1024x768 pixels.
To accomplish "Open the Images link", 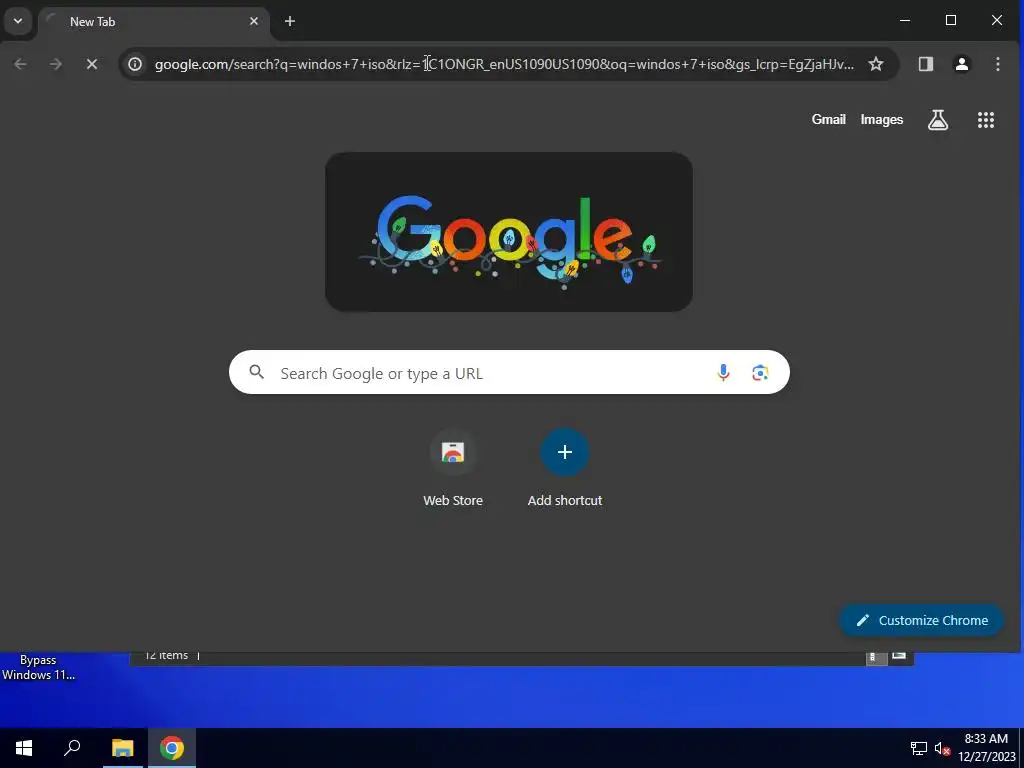I will (x=882, y=120).
